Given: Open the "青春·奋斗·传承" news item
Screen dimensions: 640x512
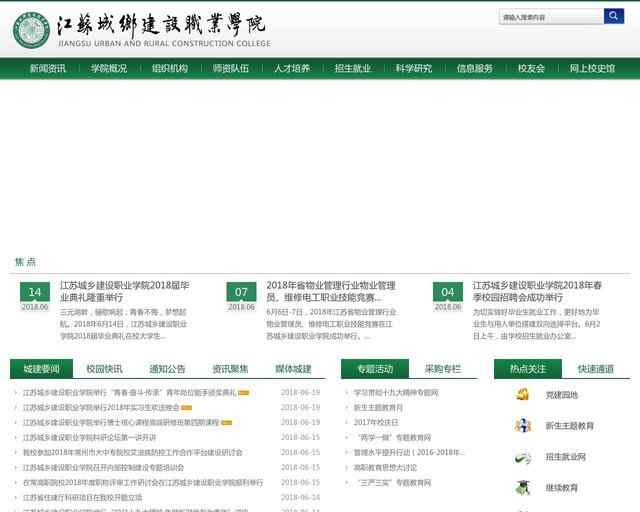Looking at the screenshot, I should pos(129,392).
